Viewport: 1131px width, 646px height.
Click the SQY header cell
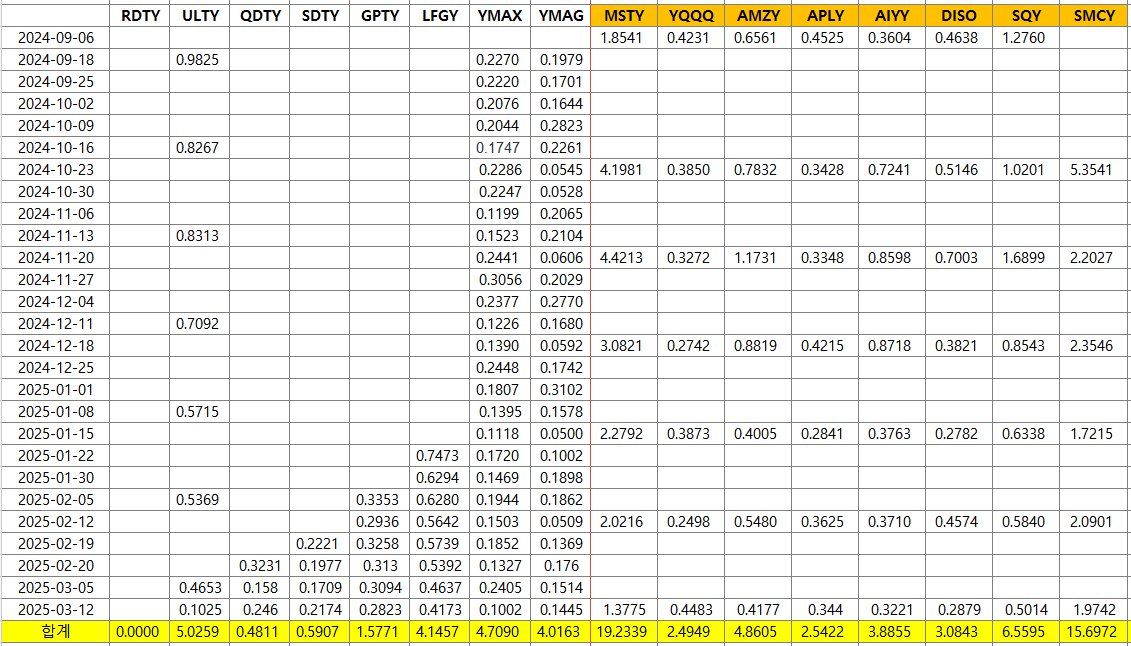(1026, 15)
